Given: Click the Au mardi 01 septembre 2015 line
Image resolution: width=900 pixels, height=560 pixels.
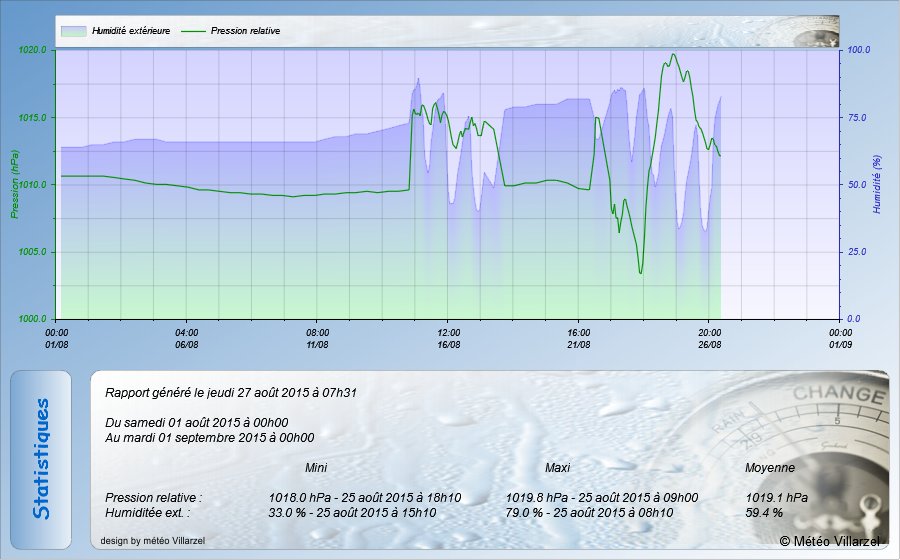Looking at the screenshot, I should pos(210,438).
